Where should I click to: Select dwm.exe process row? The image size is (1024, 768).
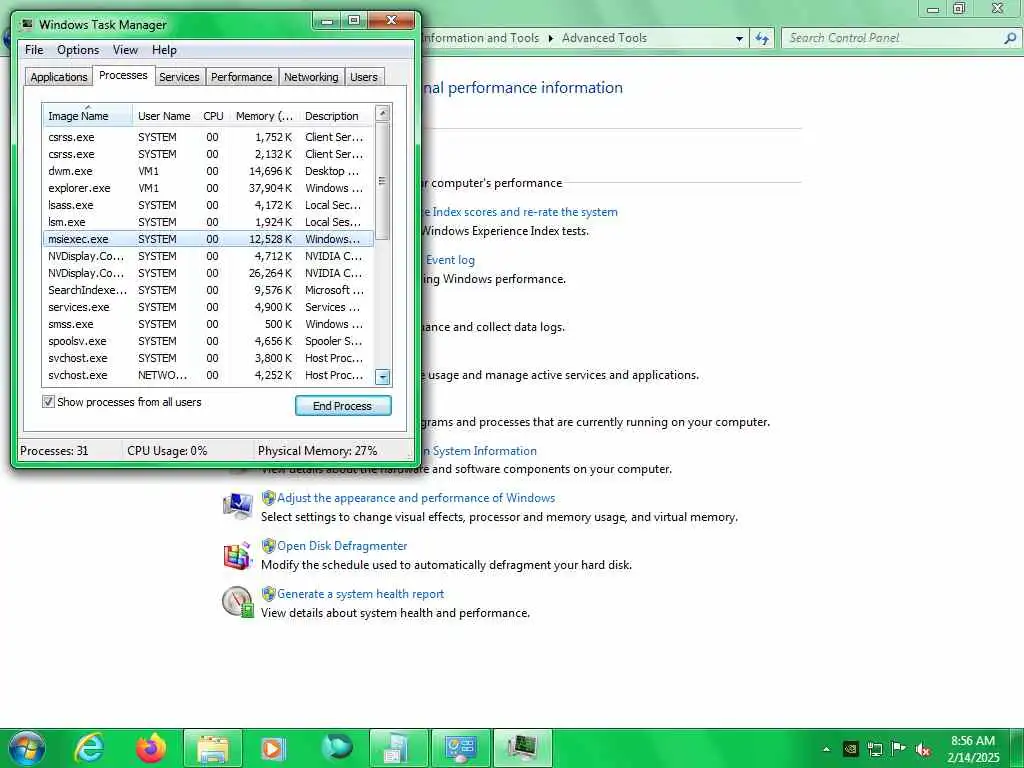tap(208, 171)
